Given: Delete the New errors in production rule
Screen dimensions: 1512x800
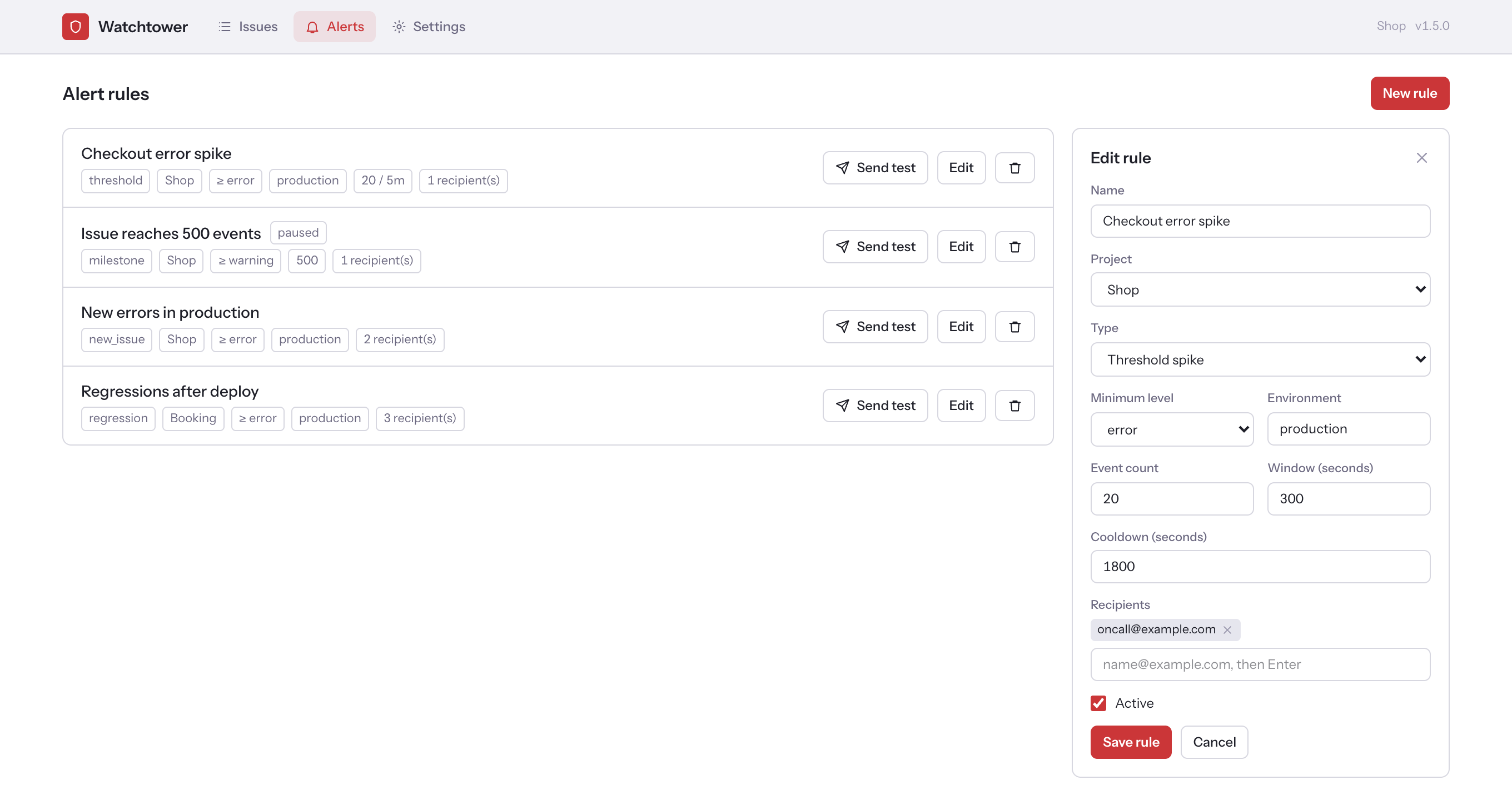Looking at the screenshot, I should tap(1014, 327).
